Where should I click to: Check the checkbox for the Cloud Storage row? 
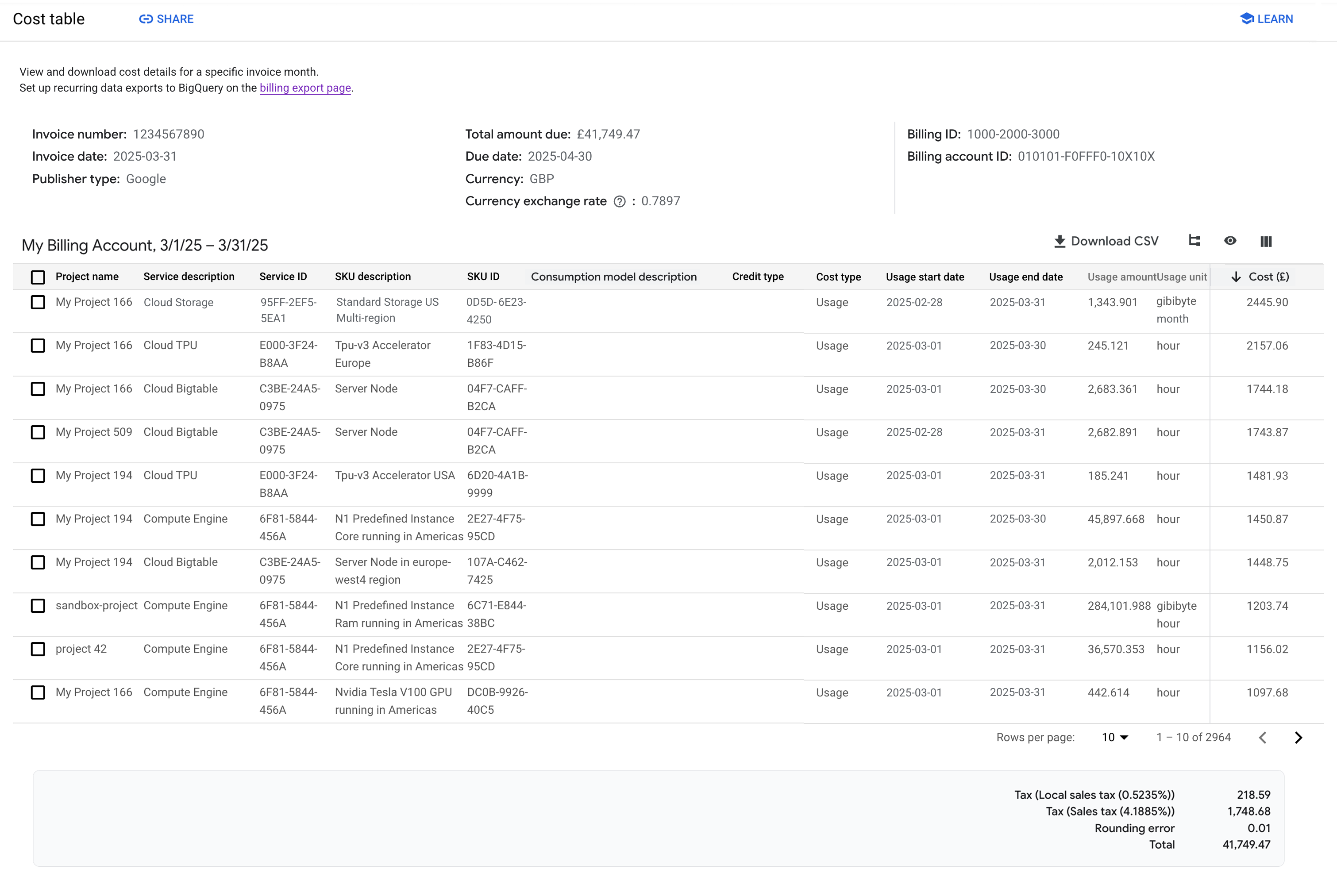(x=38, y=302)
